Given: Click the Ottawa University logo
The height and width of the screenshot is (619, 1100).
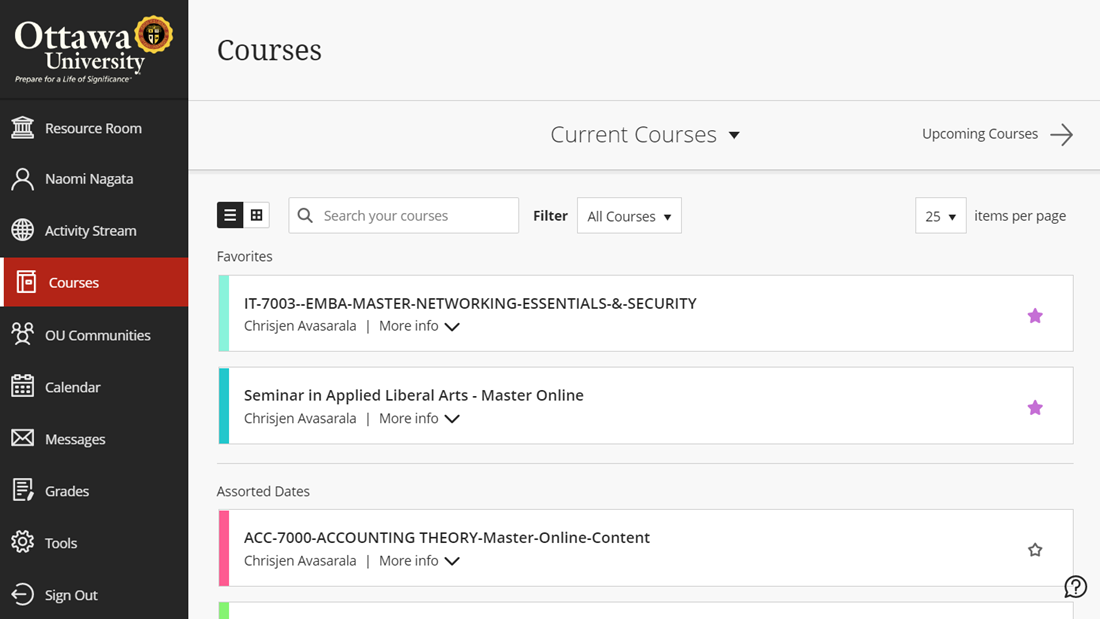Looking at the screenshot, I should tap(93, 49).
